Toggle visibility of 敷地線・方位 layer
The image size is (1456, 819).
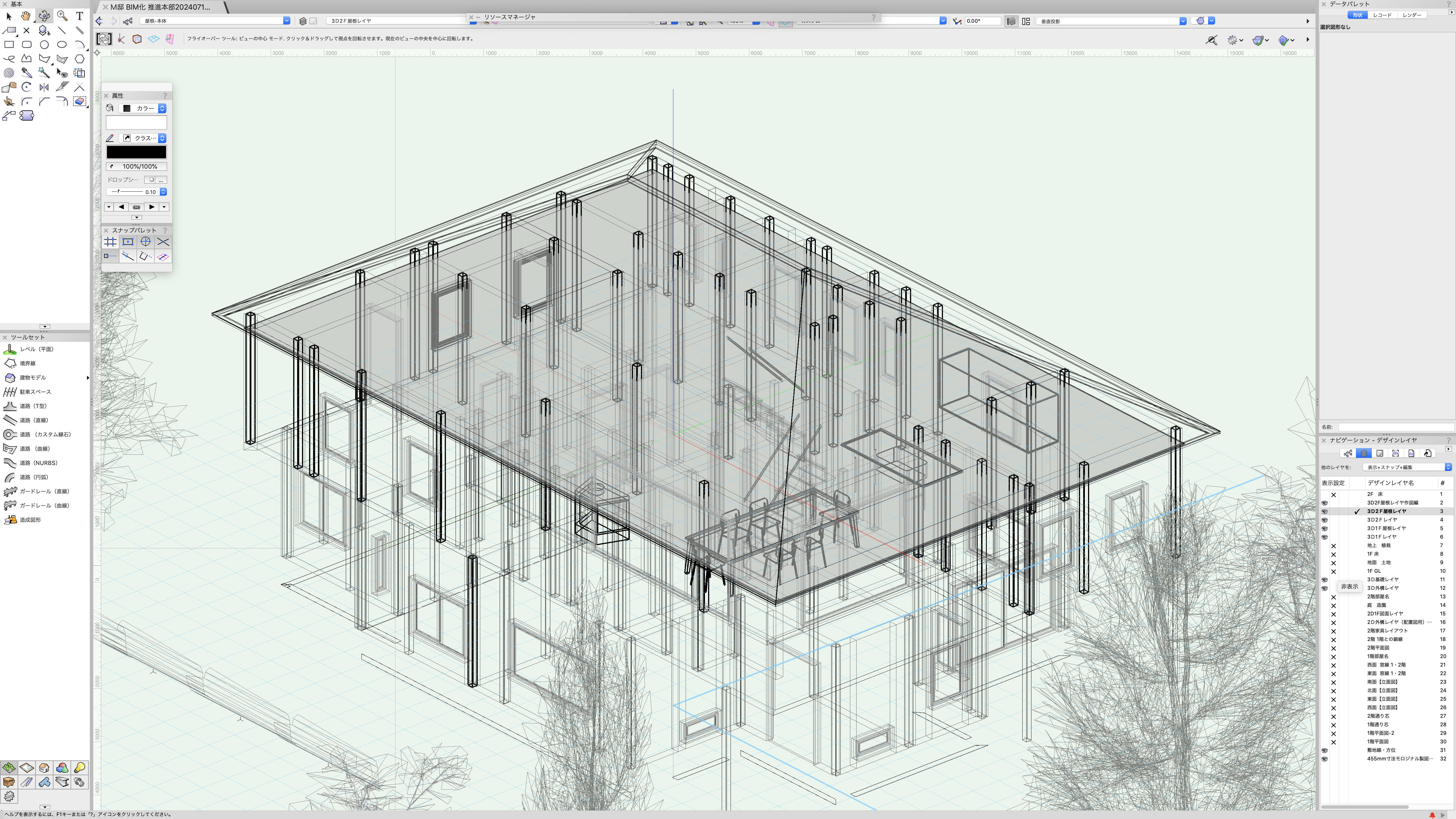tap(1324, 751)
